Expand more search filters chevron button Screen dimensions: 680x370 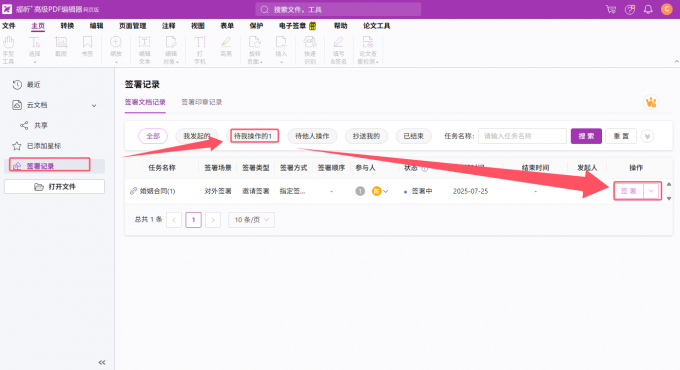click(647, 136)
